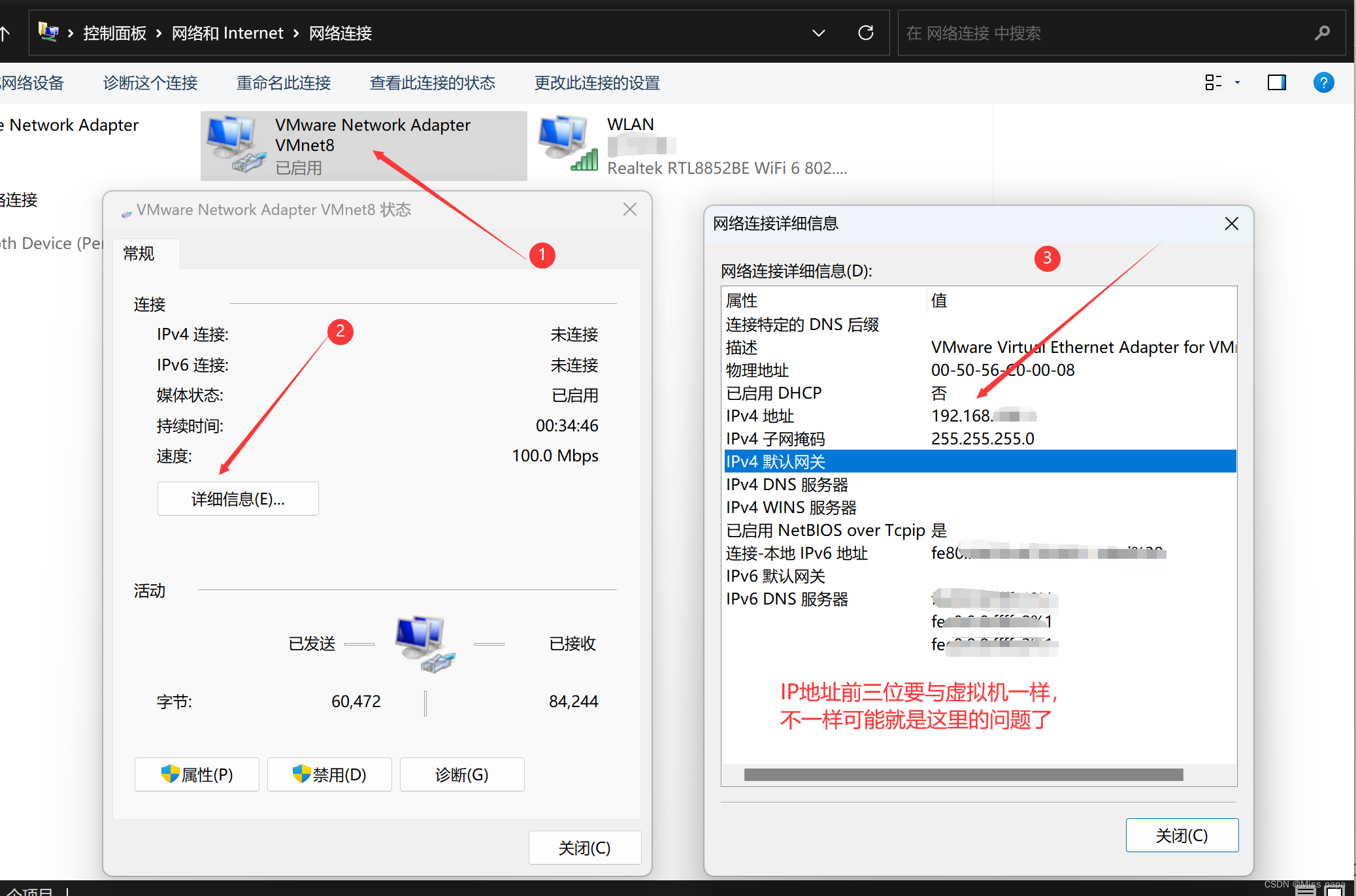Change item layout via the view options icon

[x=1214, y=82]
